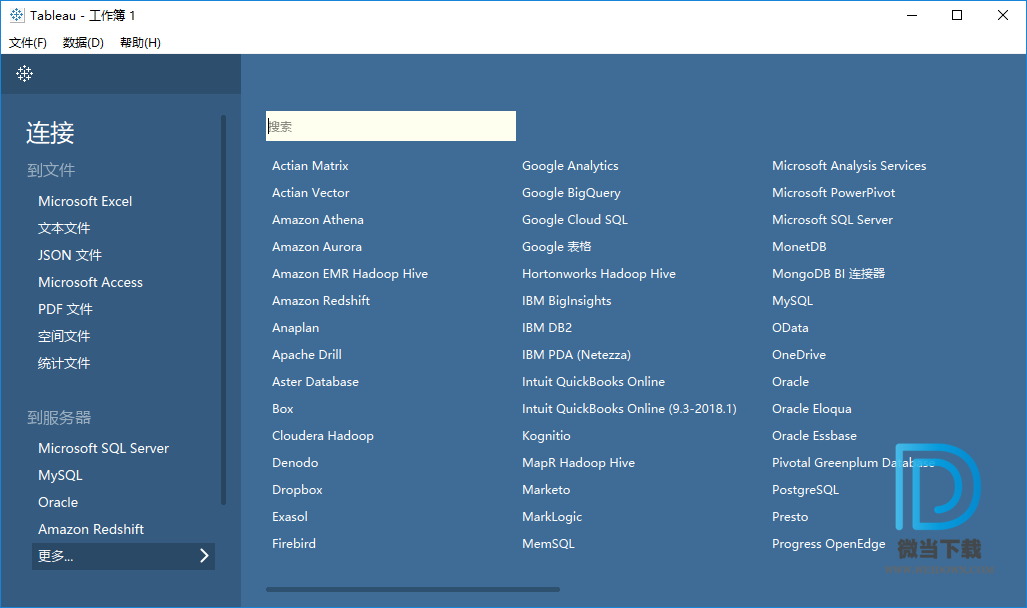Select 空间文件 connection
This screenshot has width=1027, height=608.
pyautogui.click(x=64, y=336)
